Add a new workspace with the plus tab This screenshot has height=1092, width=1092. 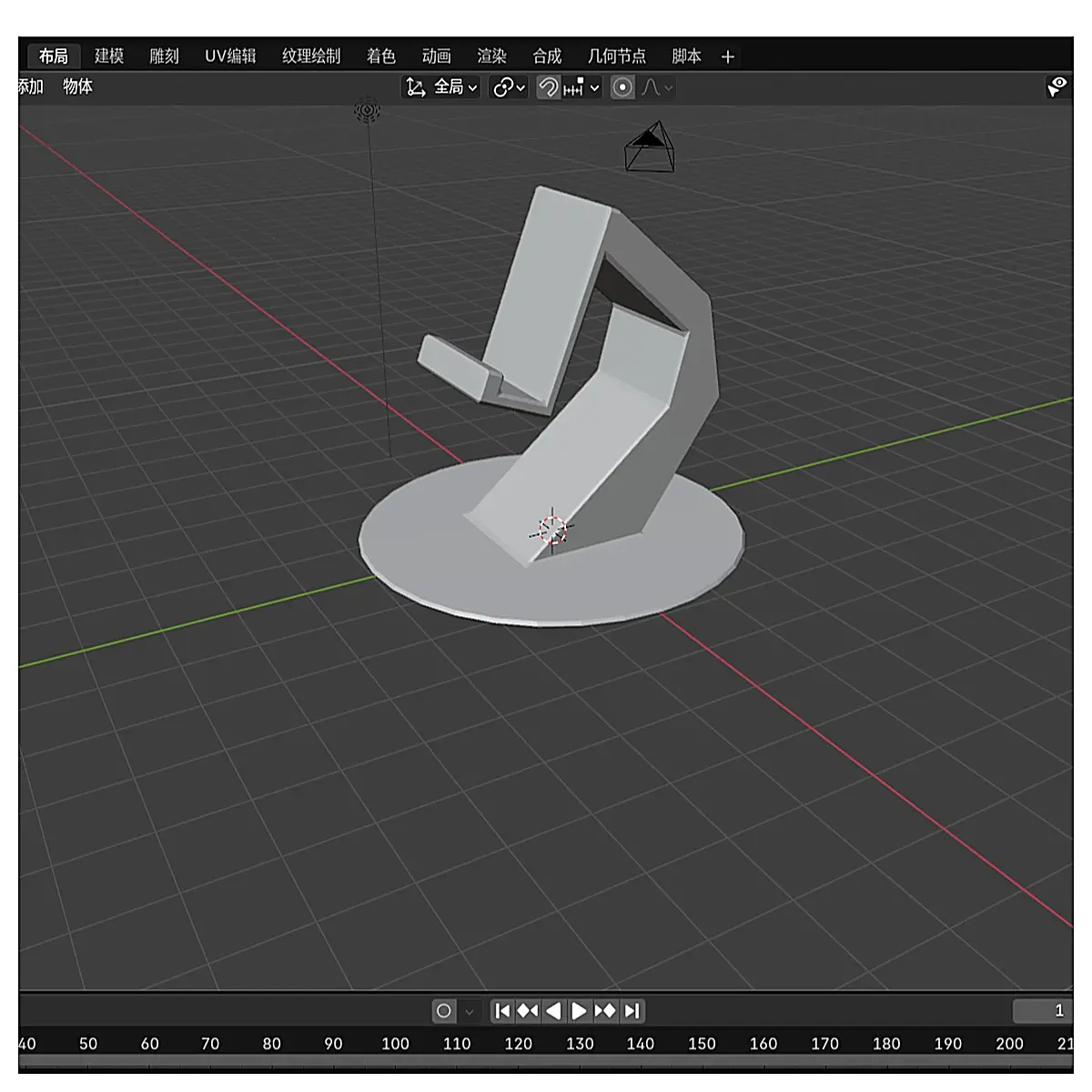[x=728, y=56]
